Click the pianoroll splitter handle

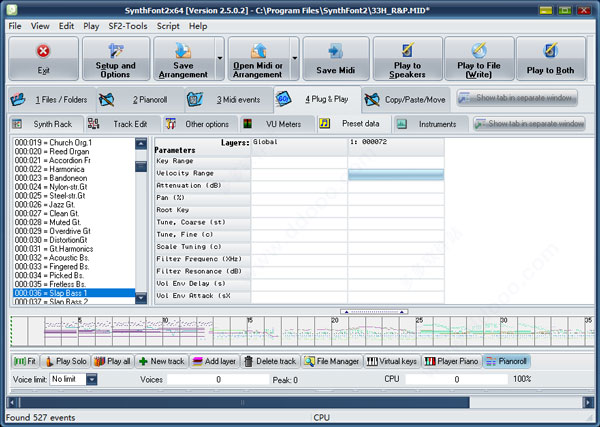click(374, 312)
